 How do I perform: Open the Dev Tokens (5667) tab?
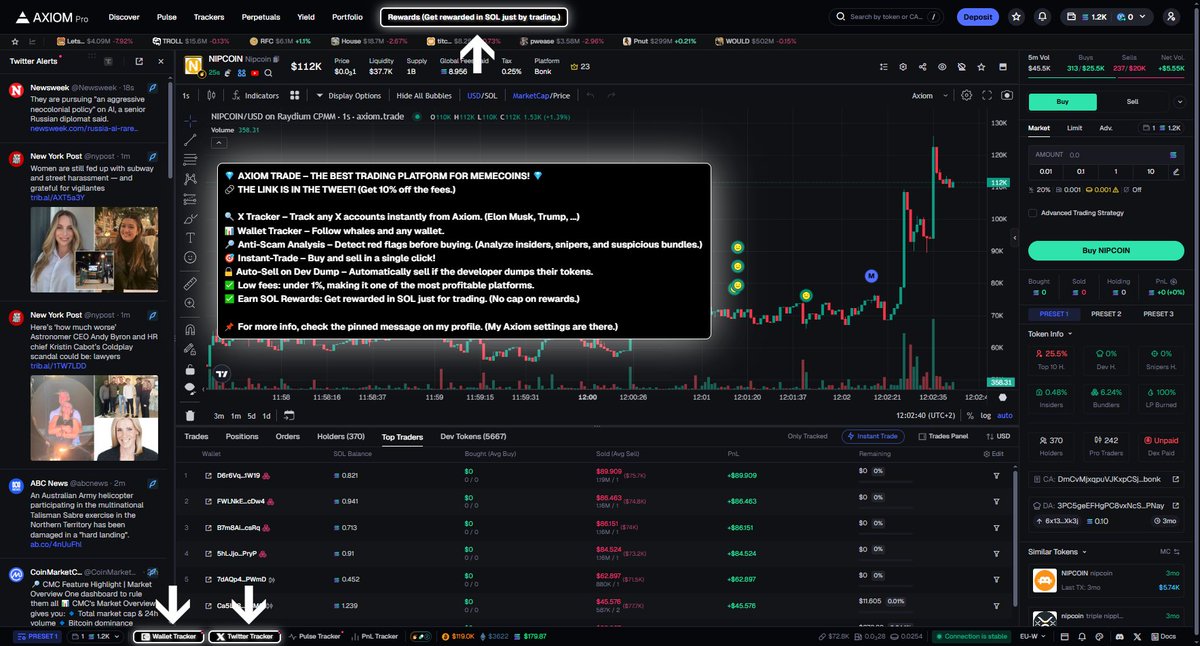[474, 436]
